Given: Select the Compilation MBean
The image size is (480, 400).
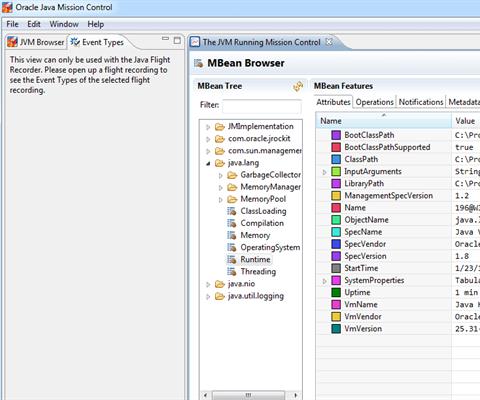Looking at the screenshot, I should [262, 223].
